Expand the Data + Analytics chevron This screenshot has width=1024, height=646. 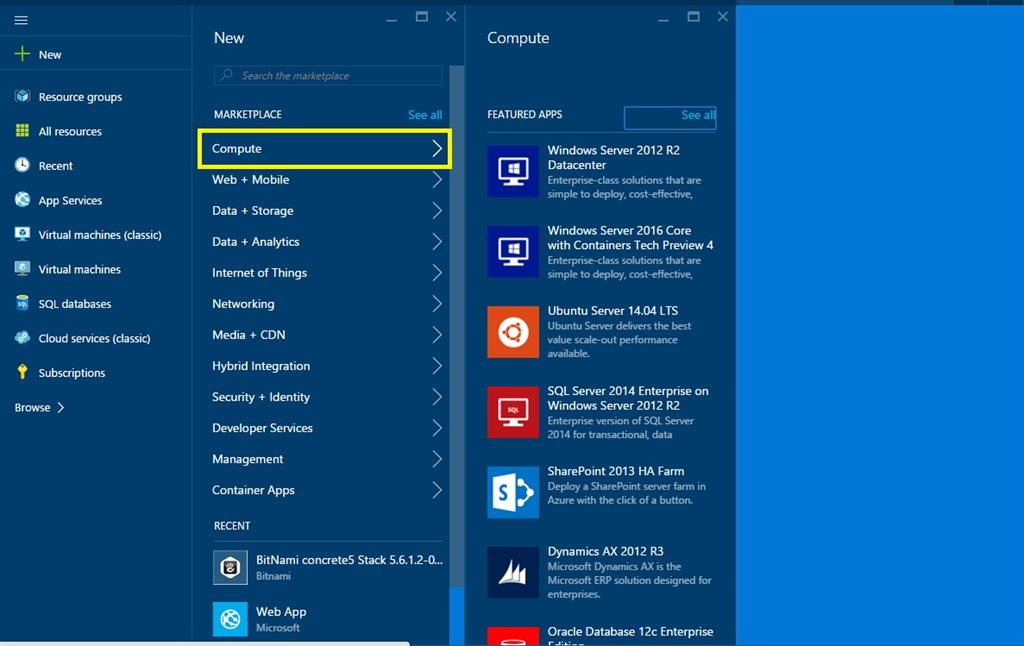pyautogui.click(x=437, y=242)
